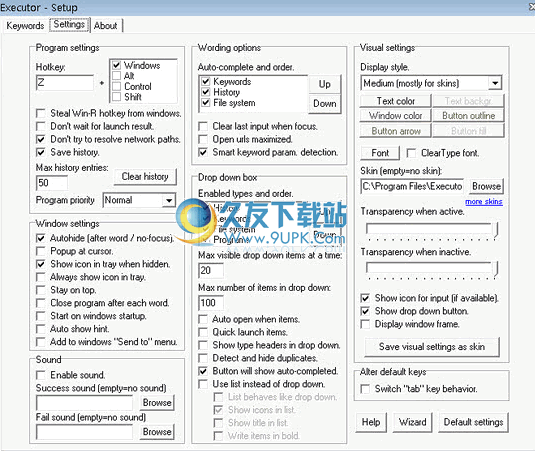535x451 pixels.
Task: Enable the Shift hotkey modifier
Action: (116, 97)
